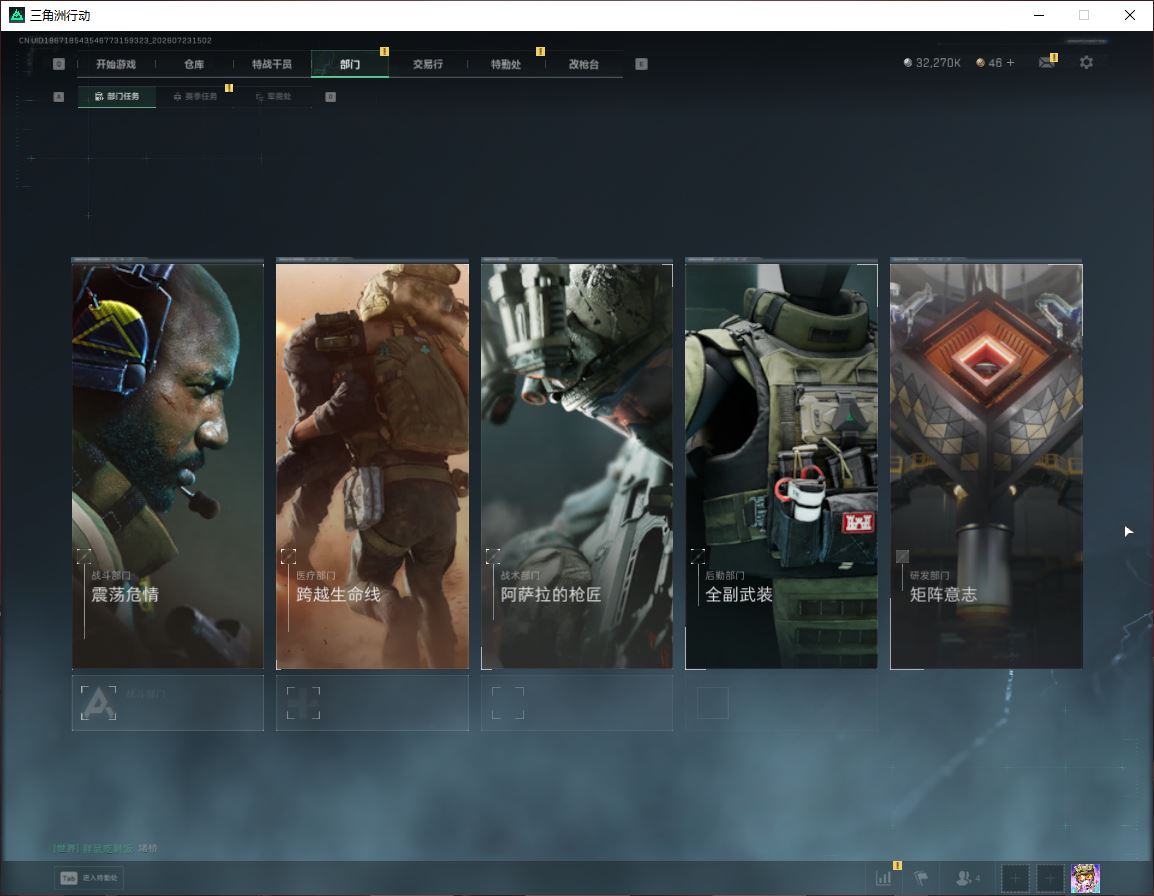Go to the 交易行 tab
This screenshot has height=896, width=1154.
428,64
